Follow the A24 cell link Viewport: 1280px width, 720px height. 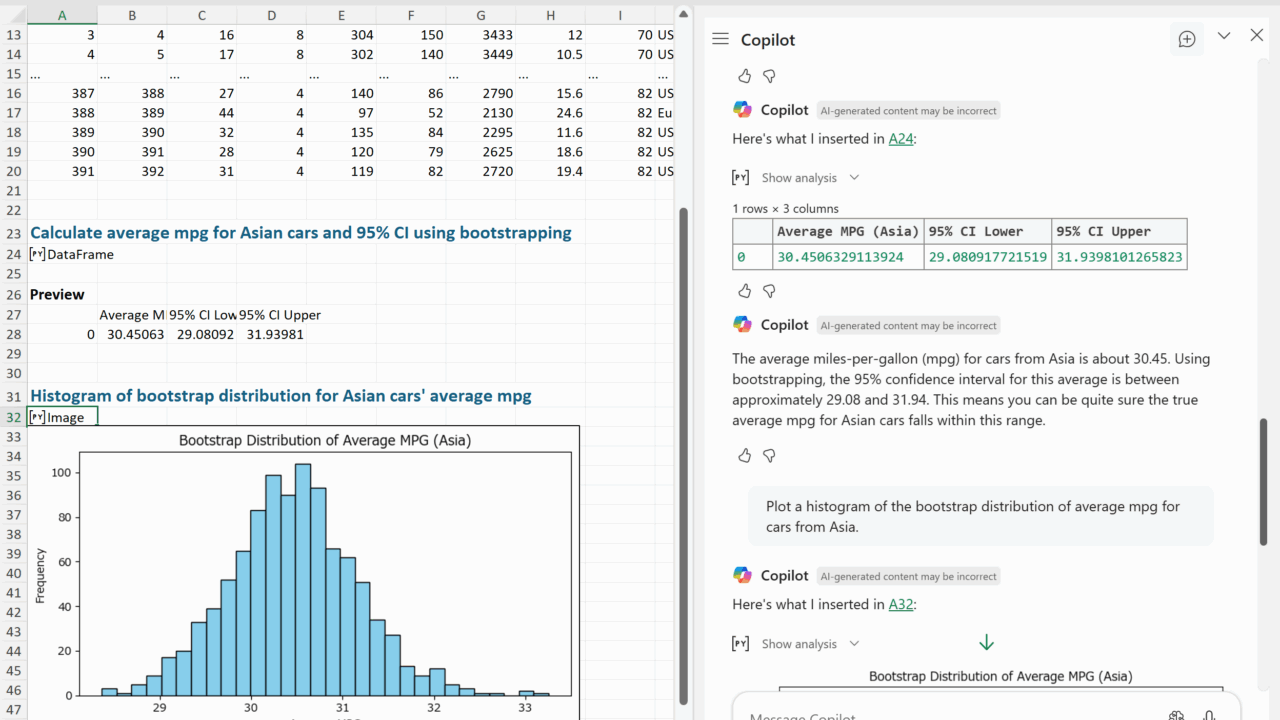pos(900,139)
